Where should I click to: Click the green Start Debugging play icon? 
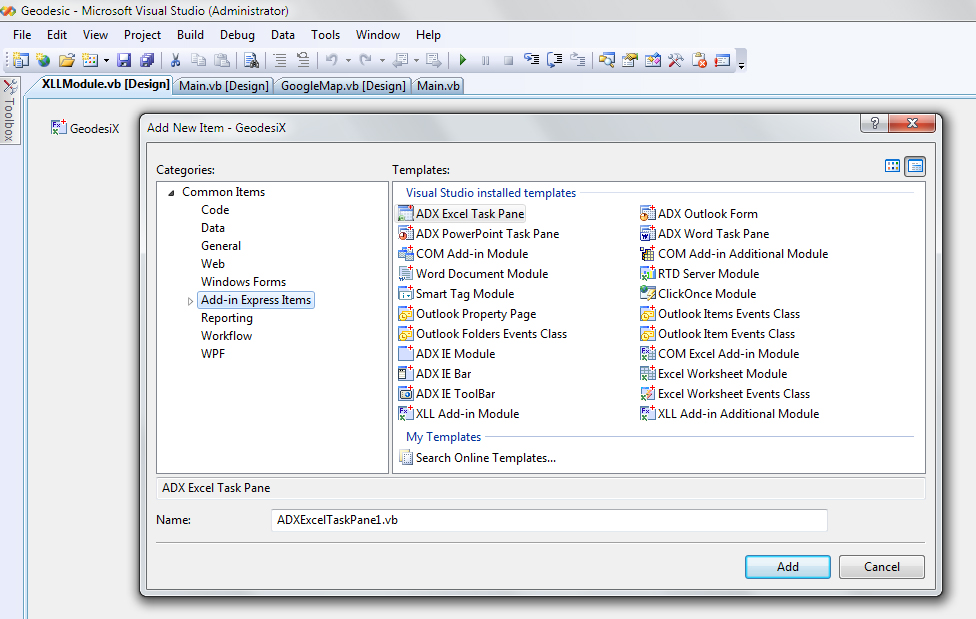tap(462, 60)
